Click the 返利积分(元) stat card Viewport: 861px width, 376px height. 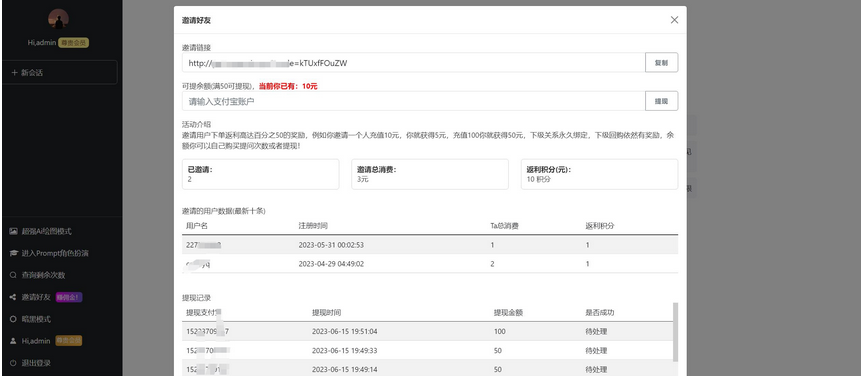600,175
